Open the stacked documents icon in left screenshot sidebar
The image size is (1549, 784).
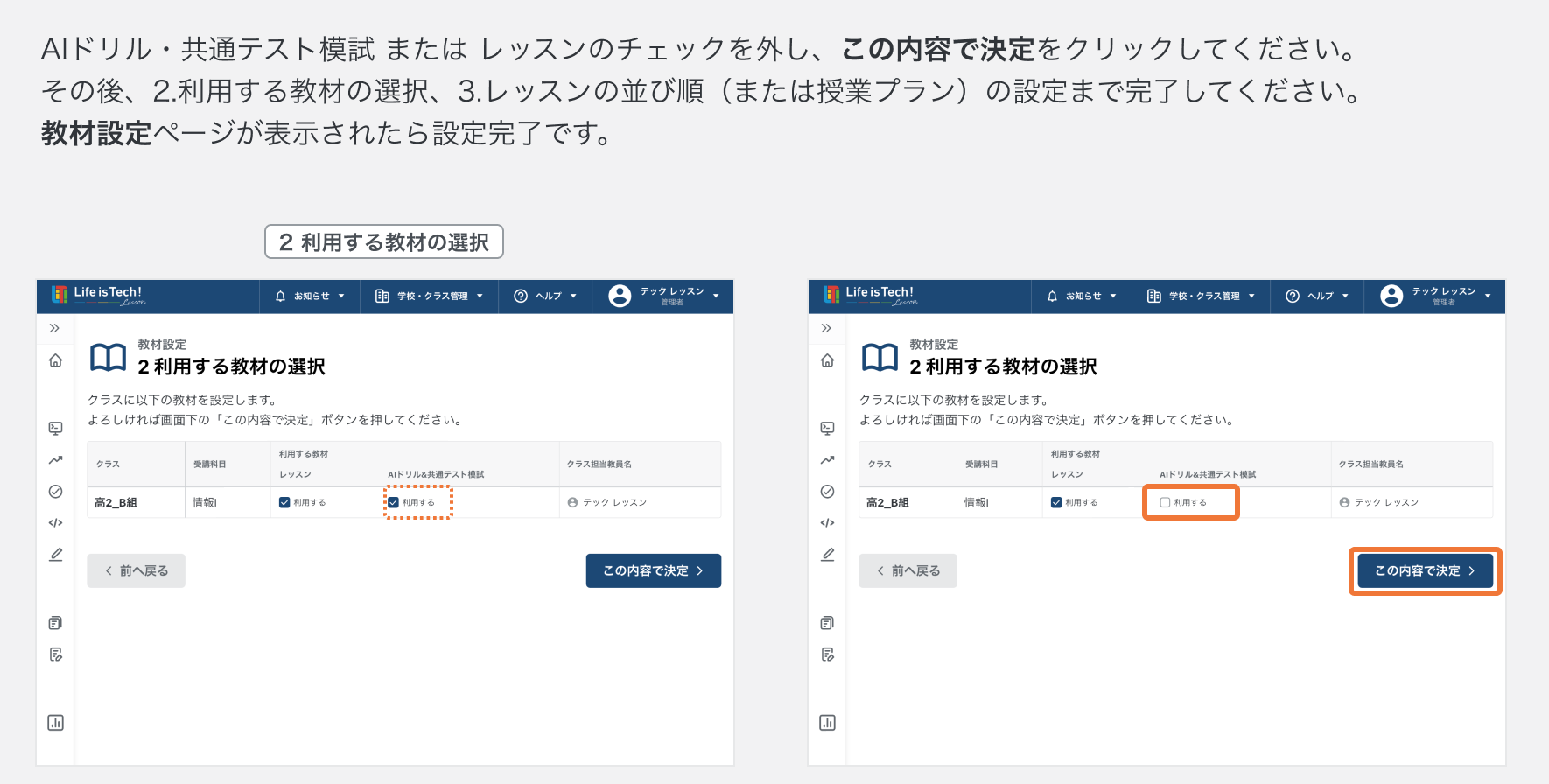click(55, 623)
